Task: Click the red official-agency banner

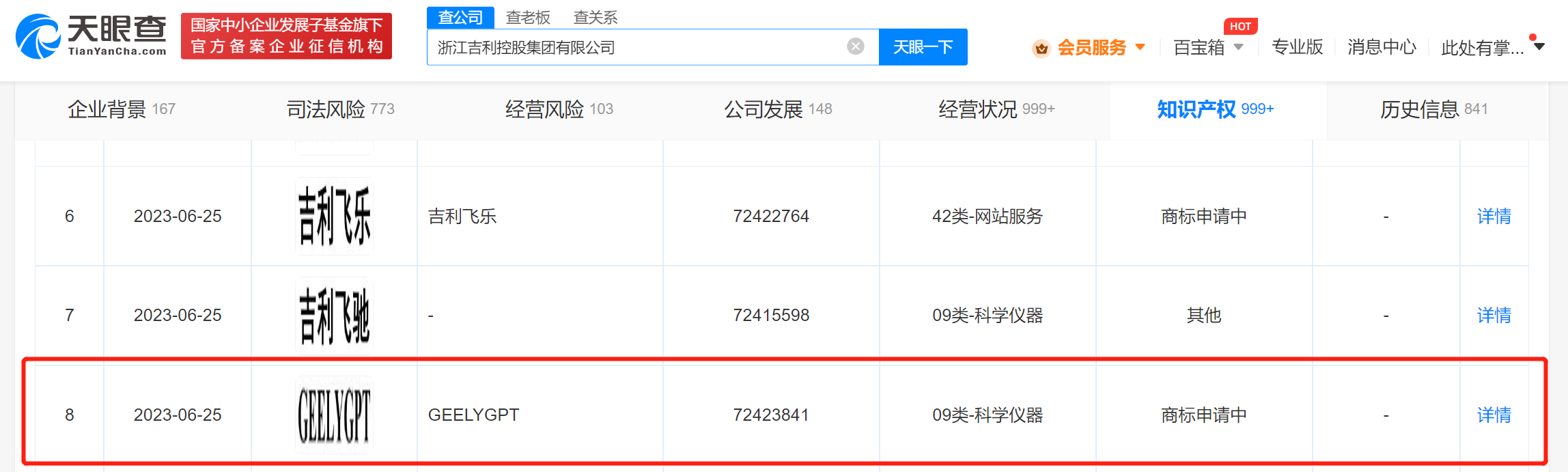Action: pyautogui.click(x=286, y=36)
